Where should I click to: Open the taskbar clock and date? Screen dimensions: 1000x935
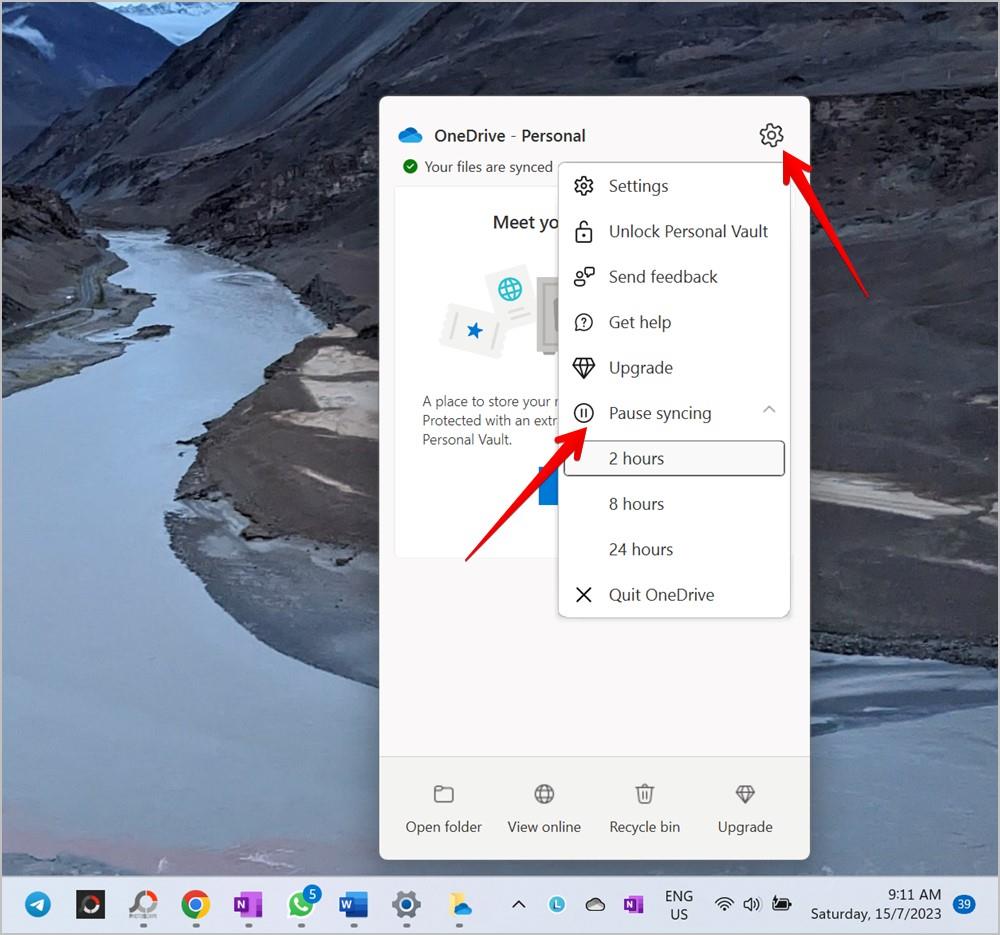click(x=876, y=904)
